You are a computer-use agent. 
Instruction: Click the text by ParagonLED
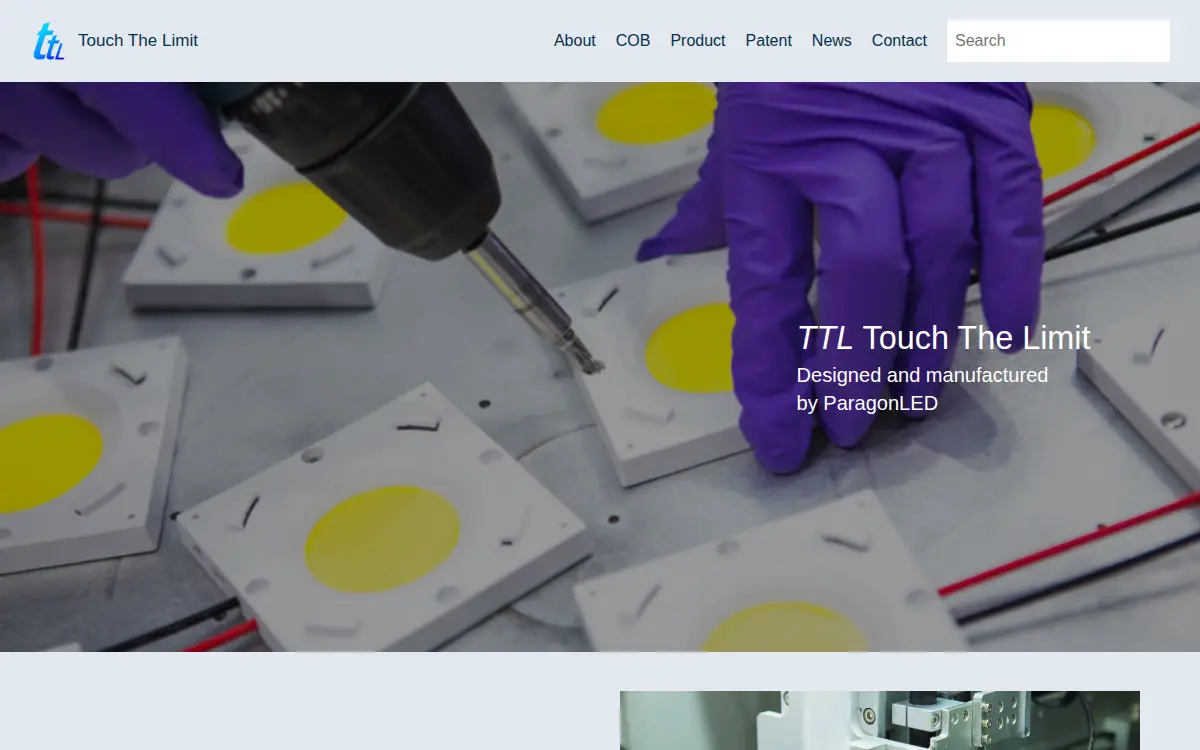pyautogui.click(x=867, y=404)
